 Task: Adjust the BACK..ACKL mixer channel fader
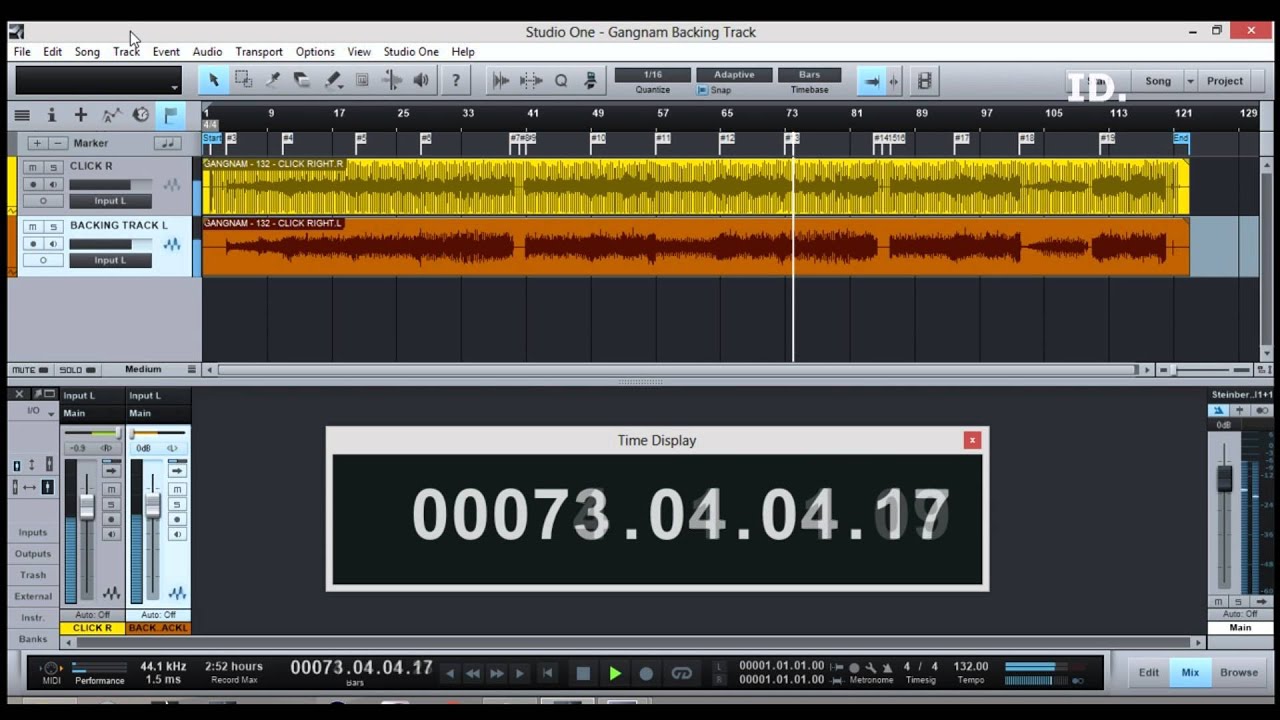tap(152, 506)
